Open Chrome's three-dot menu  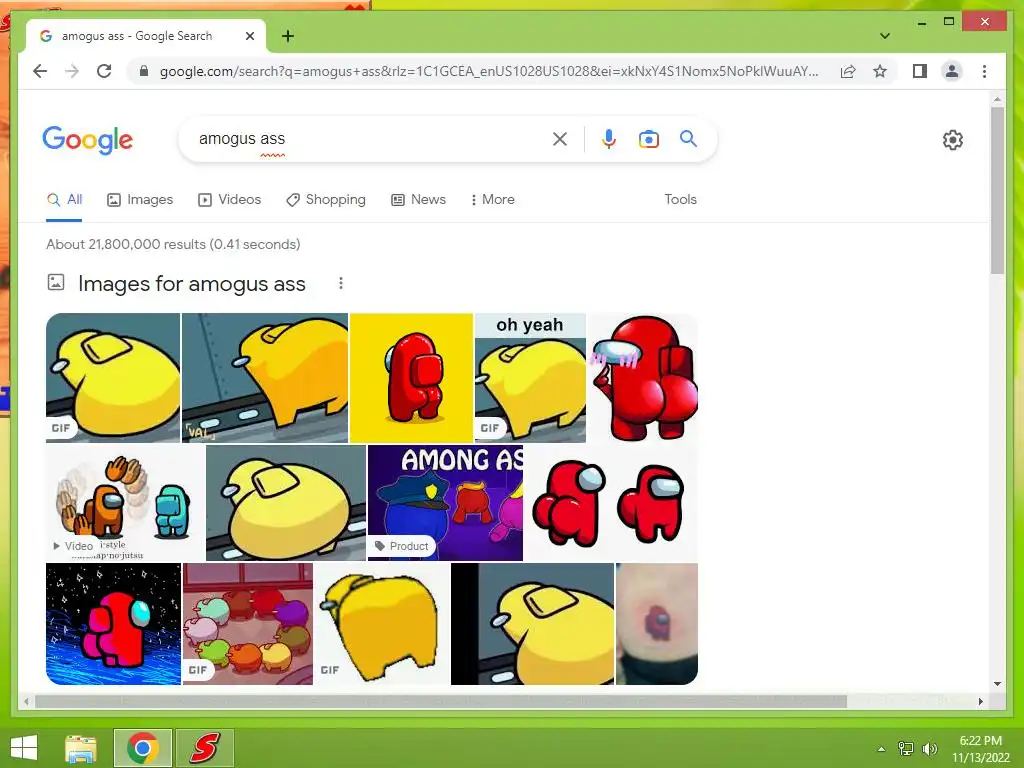click(984, 71)
